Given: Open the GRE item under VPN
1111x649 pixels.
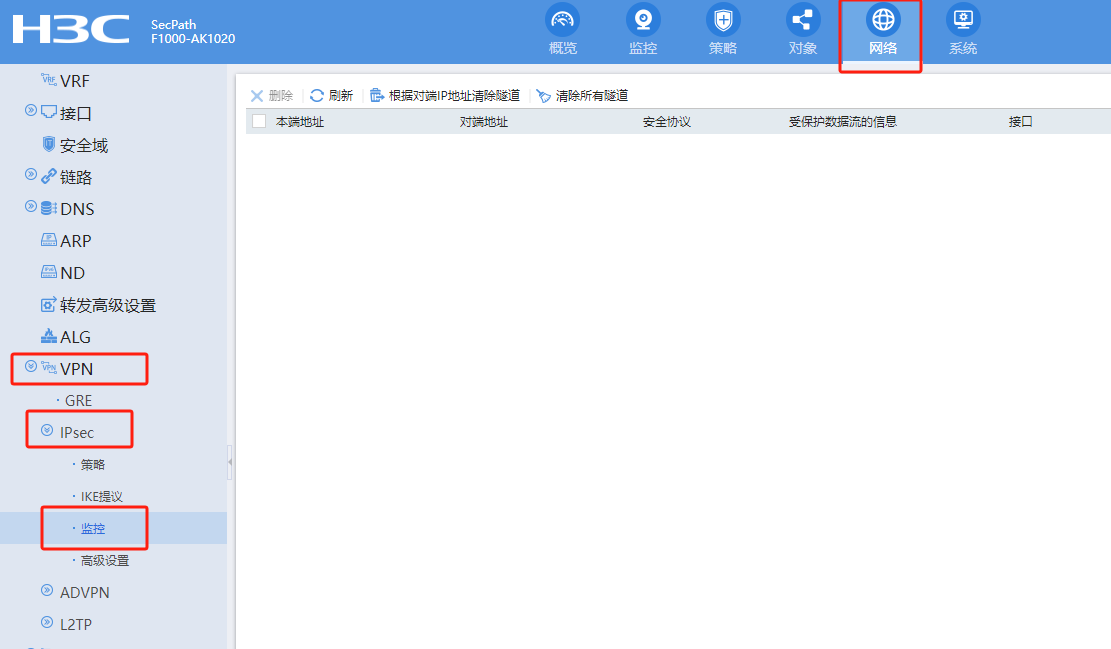Looking at the screenshot, I should point(78,401).
